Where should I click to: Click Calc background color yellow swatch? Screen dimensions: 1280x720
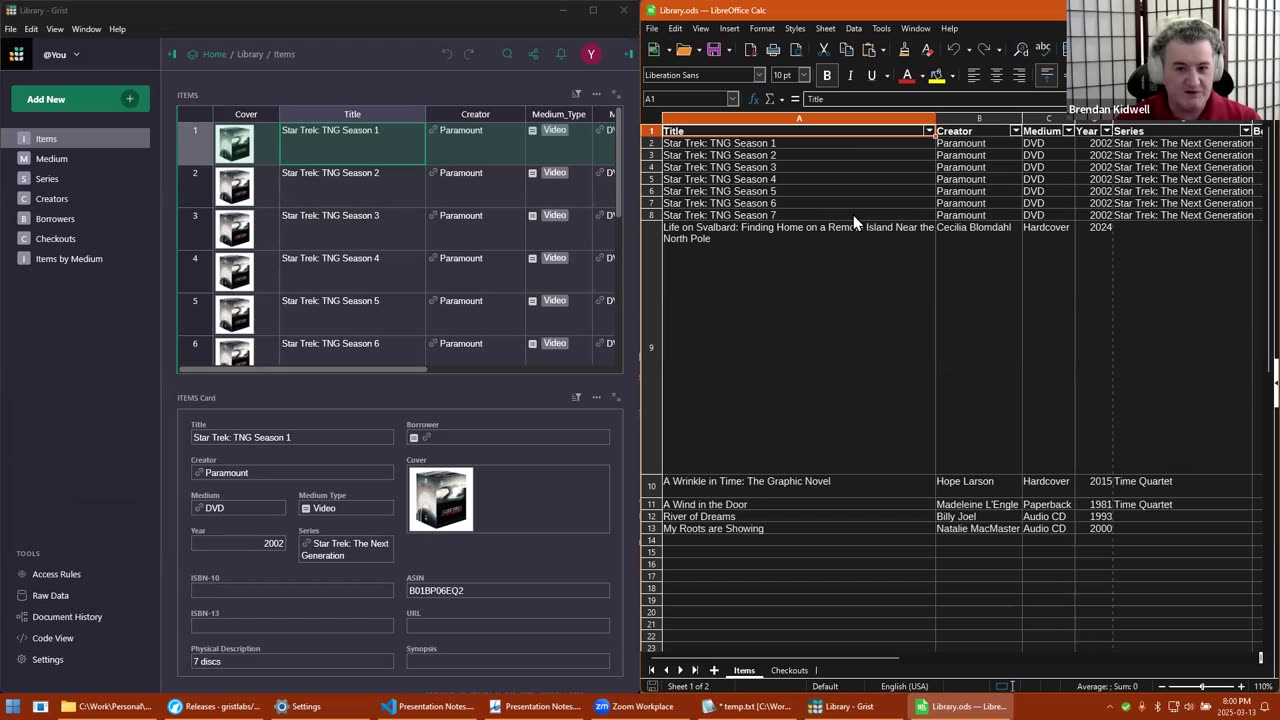pyautogui.click(x=936, y=75)
